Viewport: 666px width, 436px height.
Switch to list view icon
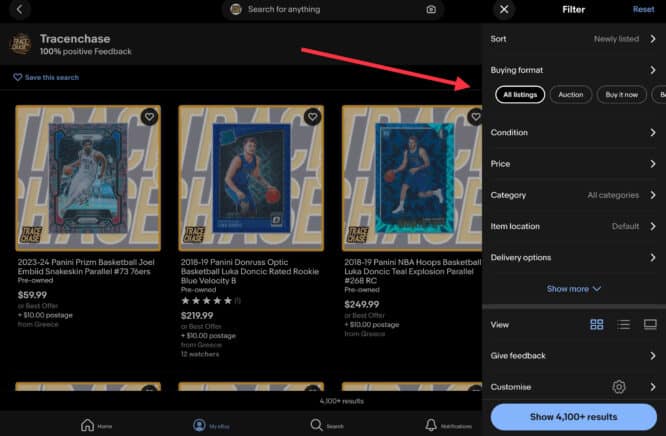click(x=623, y=325)
